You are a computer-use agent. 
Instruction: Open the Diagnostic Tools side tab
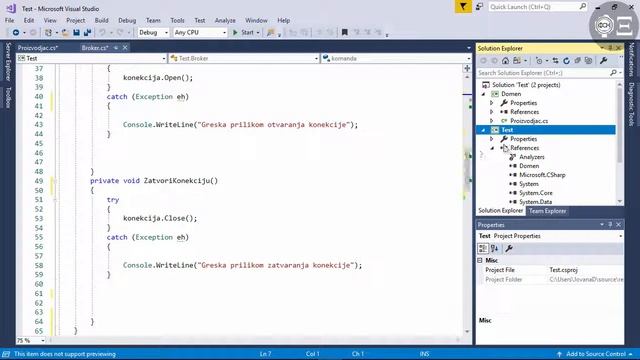pos(631,104)
